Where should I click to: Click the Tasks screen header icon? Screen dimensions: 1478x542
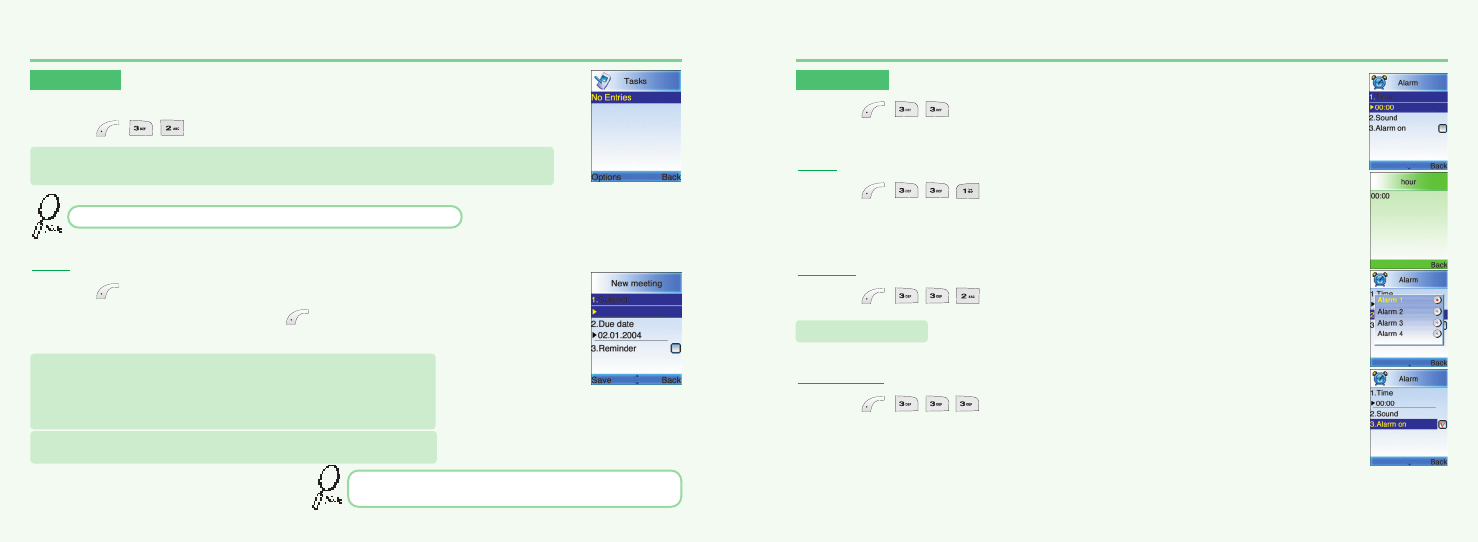click(602, 81)
